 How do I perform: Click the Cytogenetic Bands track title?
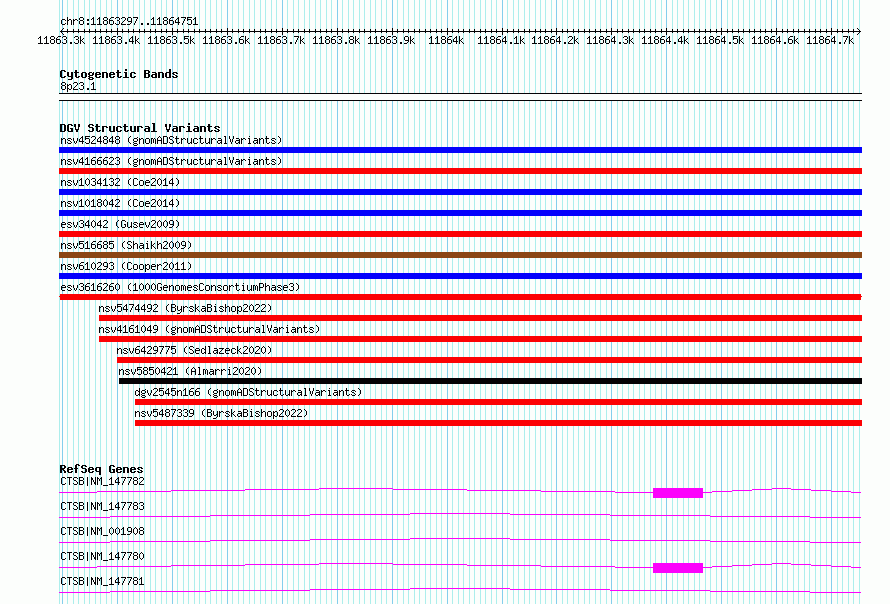point(119,74)
